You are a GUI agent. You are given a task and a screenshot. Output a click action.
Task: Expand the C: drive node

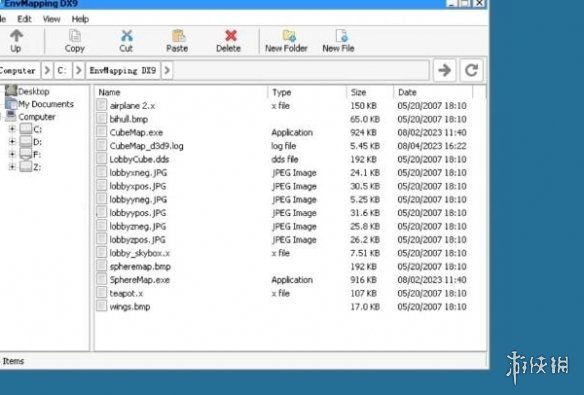coord(12,129)
